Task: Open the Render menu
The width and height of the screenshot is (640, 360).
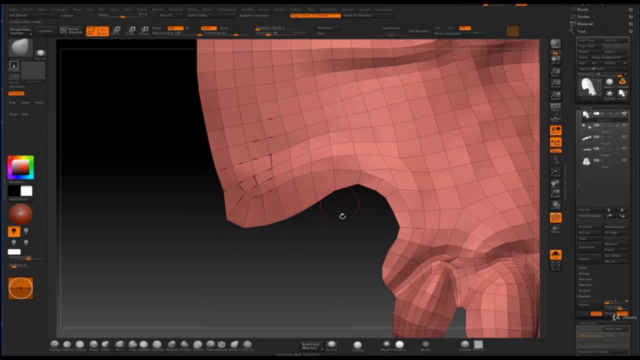Action: (247, 9)
